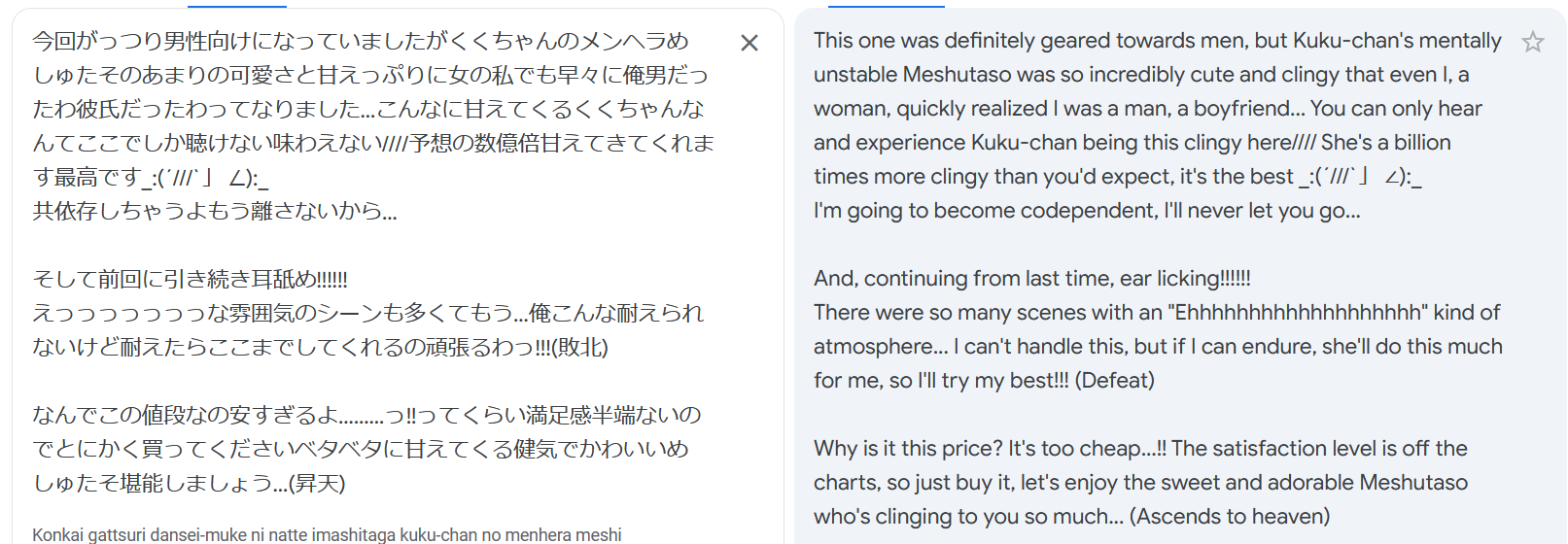Click the line そして前回に引き続き耳舐め
This screenshot has height=544, width=1568.
190,279
